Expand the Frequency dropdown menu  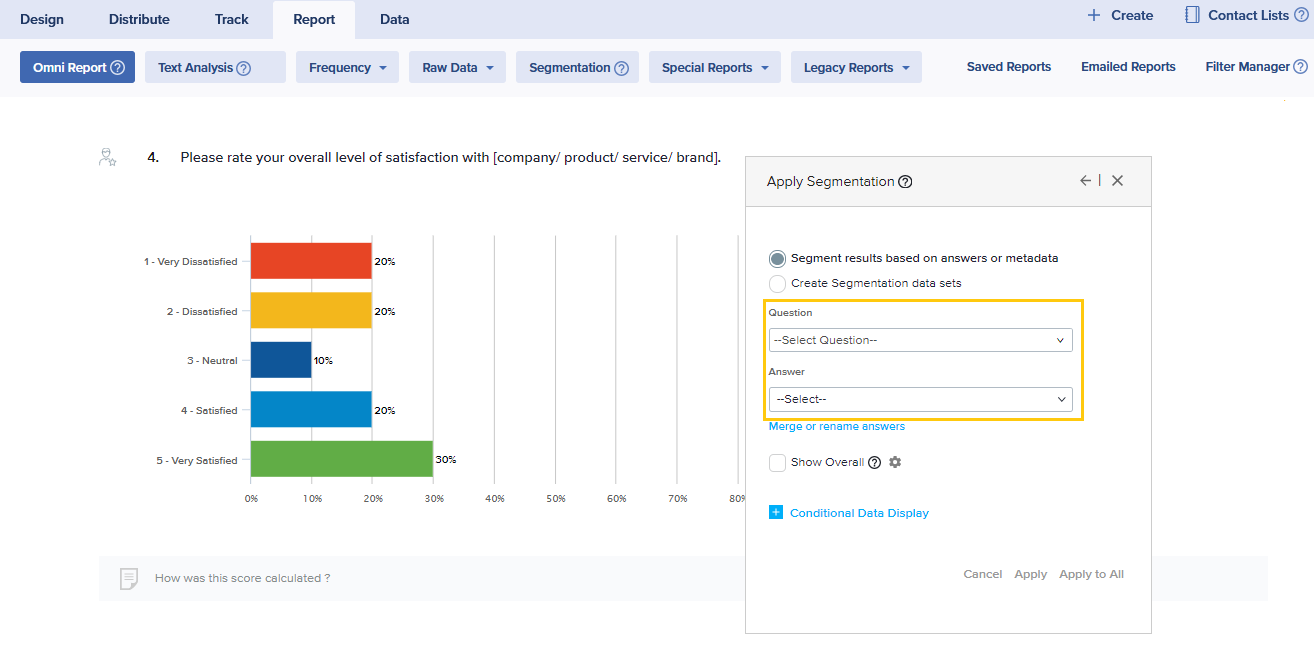347,68
